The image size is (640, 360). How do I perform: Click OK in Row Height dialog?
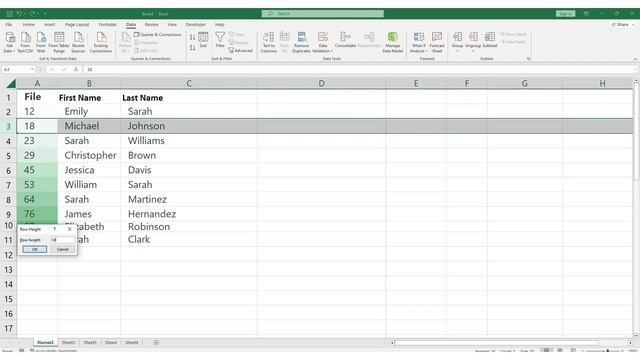35,249
